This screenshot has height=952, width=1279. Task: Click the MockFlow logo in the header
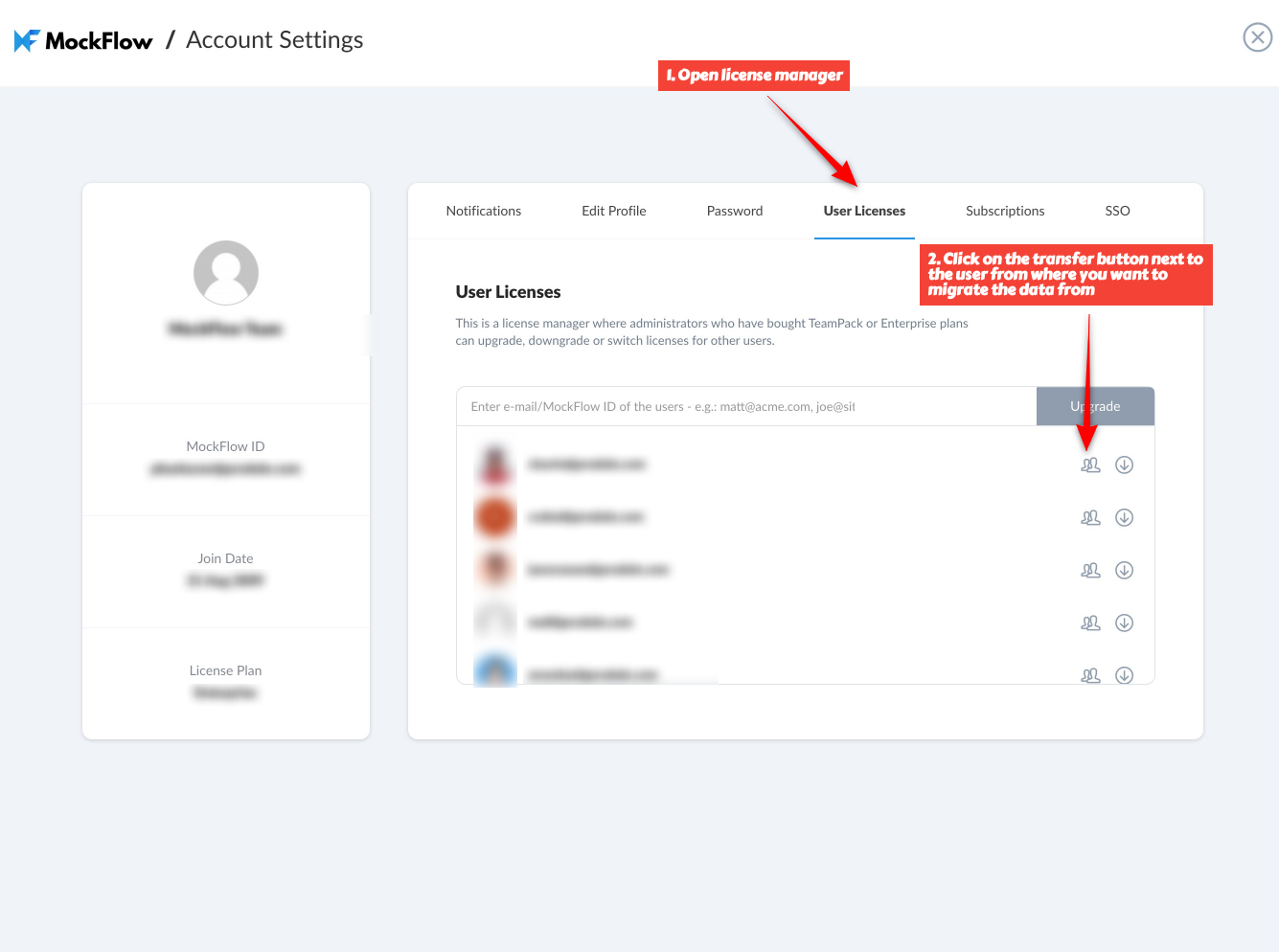83,40
